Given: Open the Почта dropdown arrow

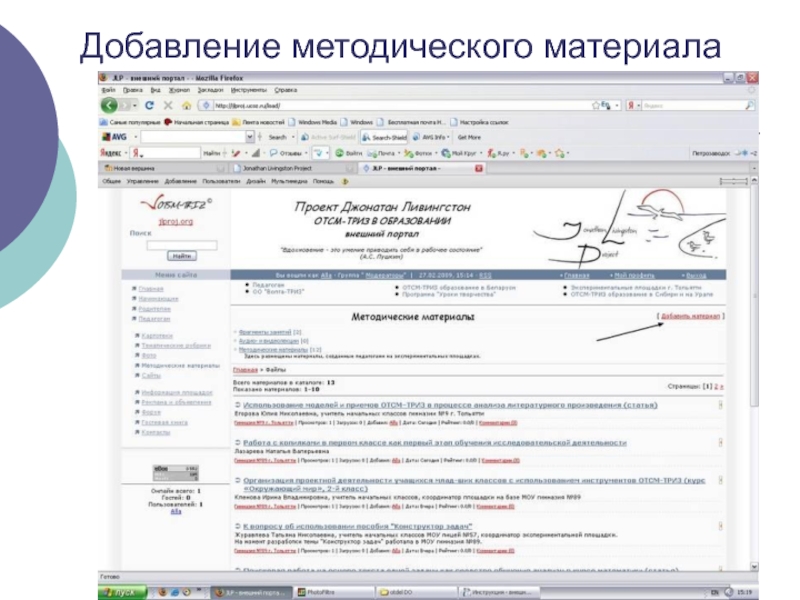Looking at the screenshot, I should point(399,153).
